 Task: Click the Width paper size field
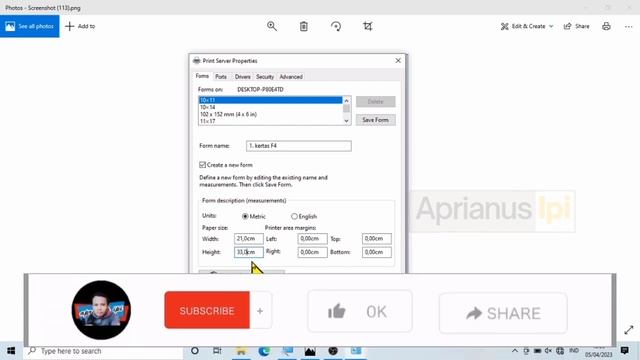pyautogui.click(x=249, y=239)
